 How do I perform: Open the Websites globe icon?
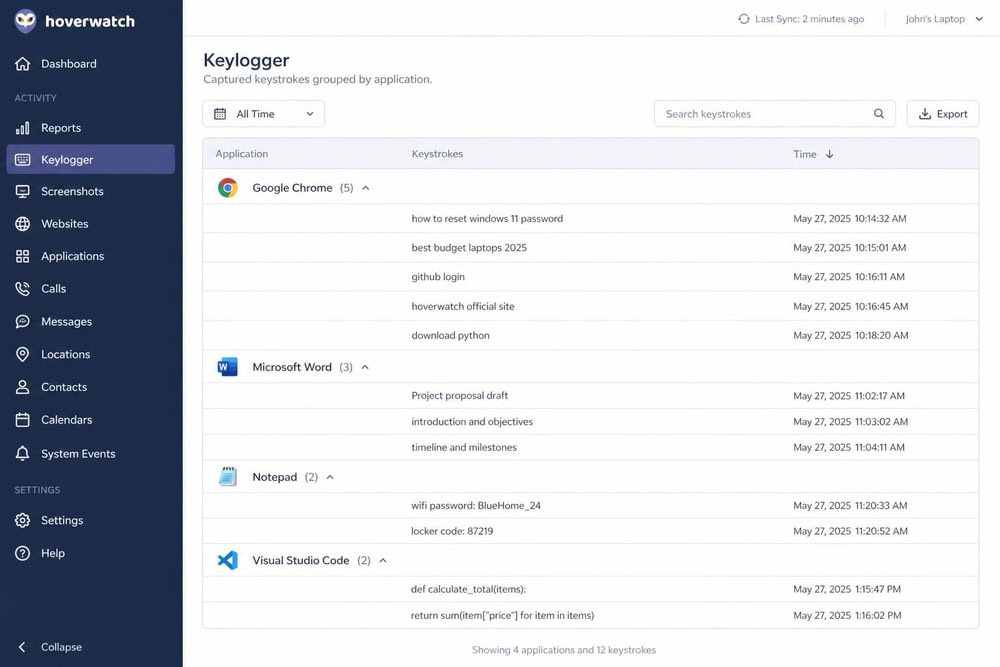[x=22, y=224]
